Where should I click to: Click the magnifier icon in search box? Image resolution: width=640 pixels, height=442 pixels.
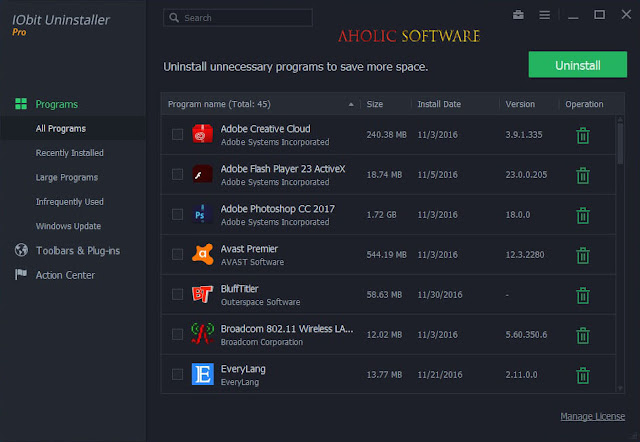coord(174,18)
